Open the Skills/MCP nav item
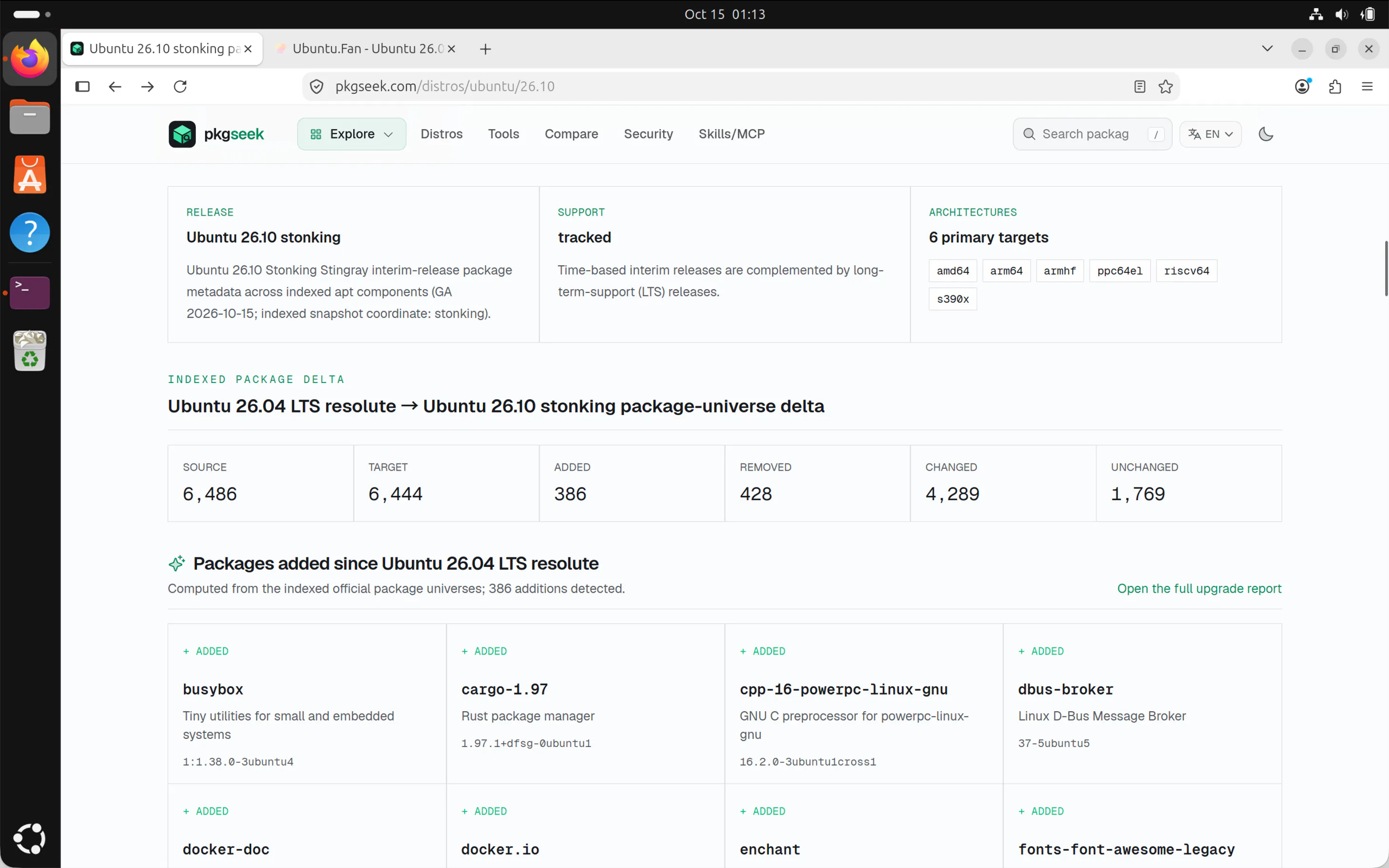The width and height of the screenshot is (1389, 868). point(732,134)
